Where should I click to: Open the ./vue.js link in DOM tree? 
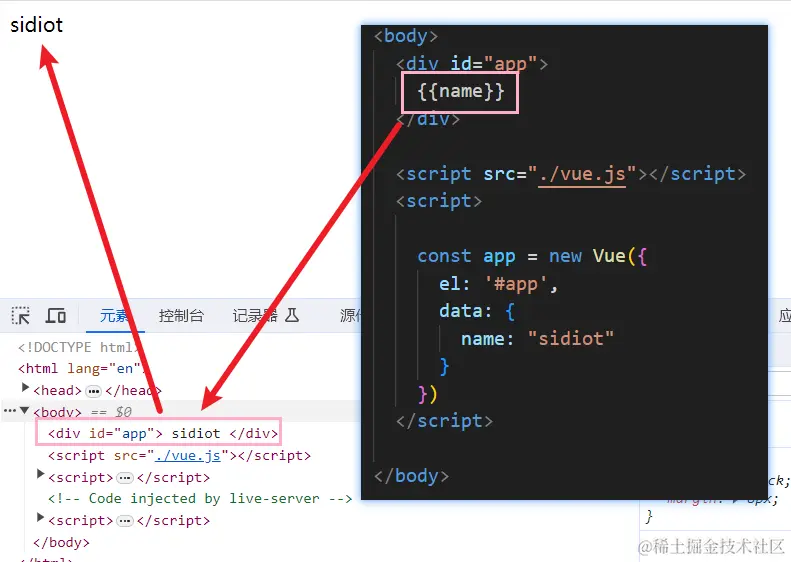[188, 456]
